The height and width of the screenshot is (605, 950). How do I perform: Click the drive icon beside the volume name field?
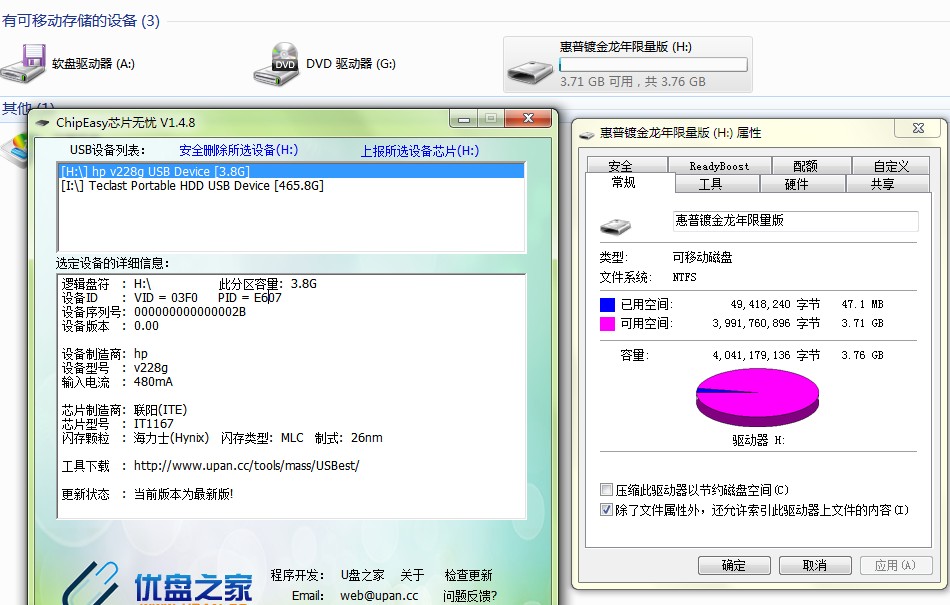click(x=616, y=226)
